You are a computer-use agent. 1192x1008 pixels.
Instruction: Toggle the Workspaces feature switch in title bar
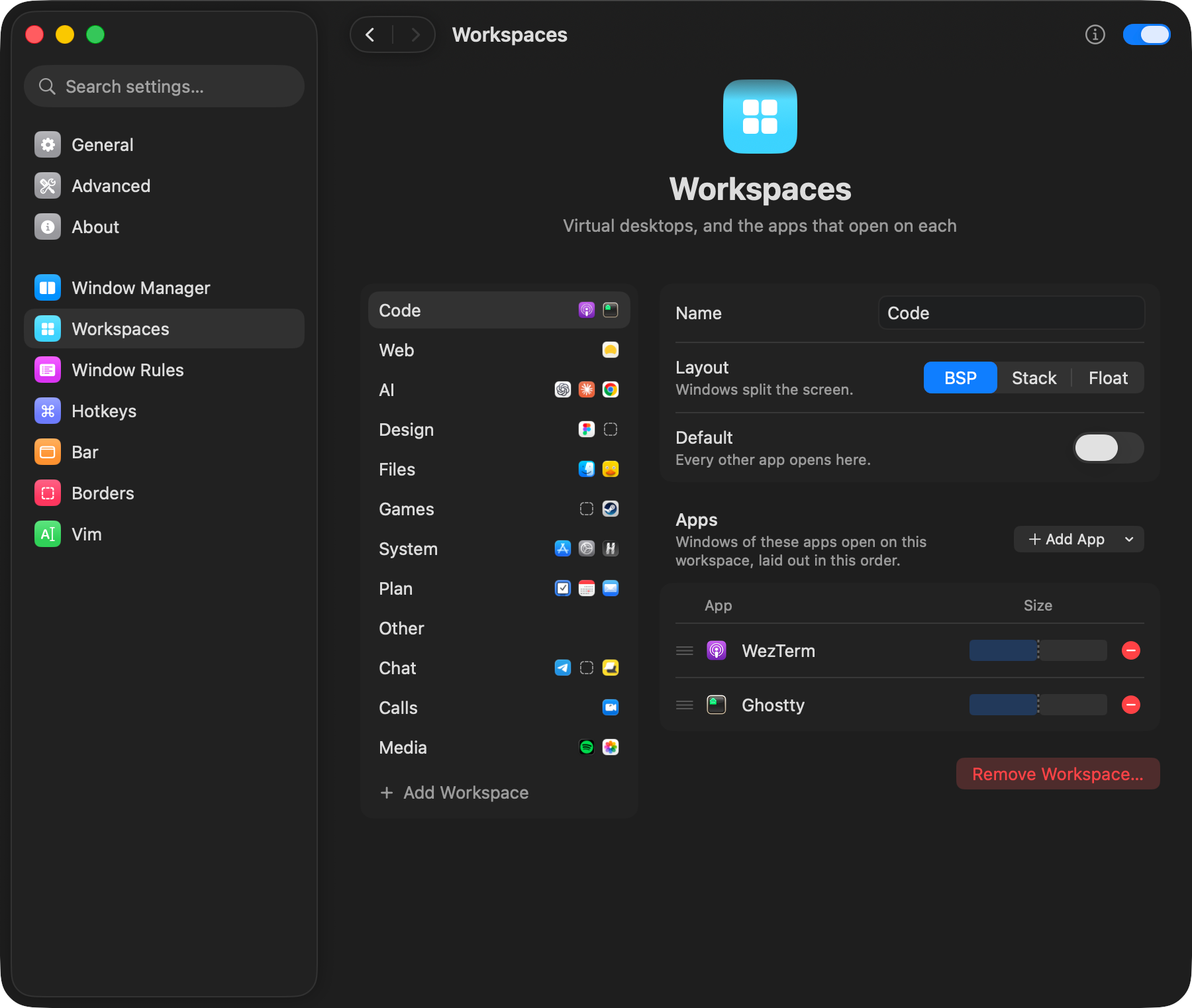pyautogui.click(x=1147, y=34)
